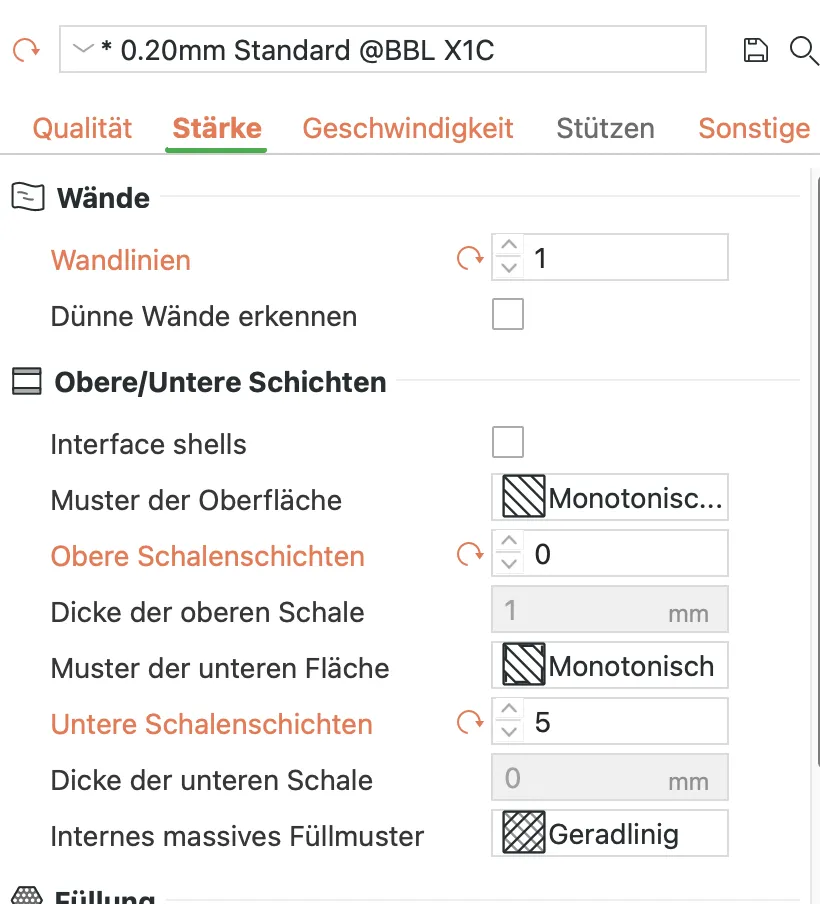Image resolution: width=820 pixels, height=904 pixels.
Task: Switch to the Qualität tab
Action: 82,128
